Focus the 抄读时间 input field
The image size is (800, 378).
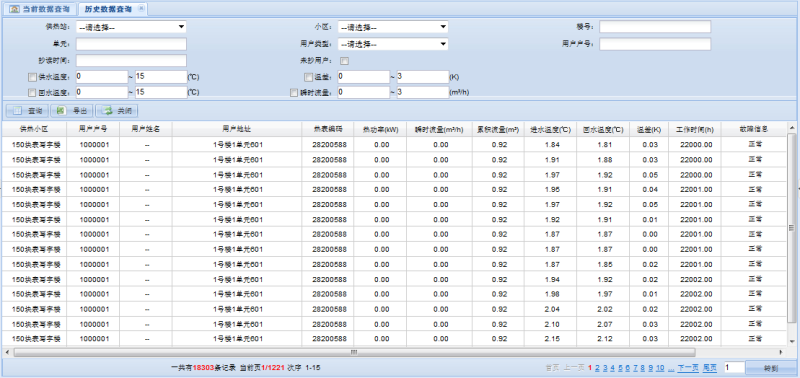[x=132, y=61]
